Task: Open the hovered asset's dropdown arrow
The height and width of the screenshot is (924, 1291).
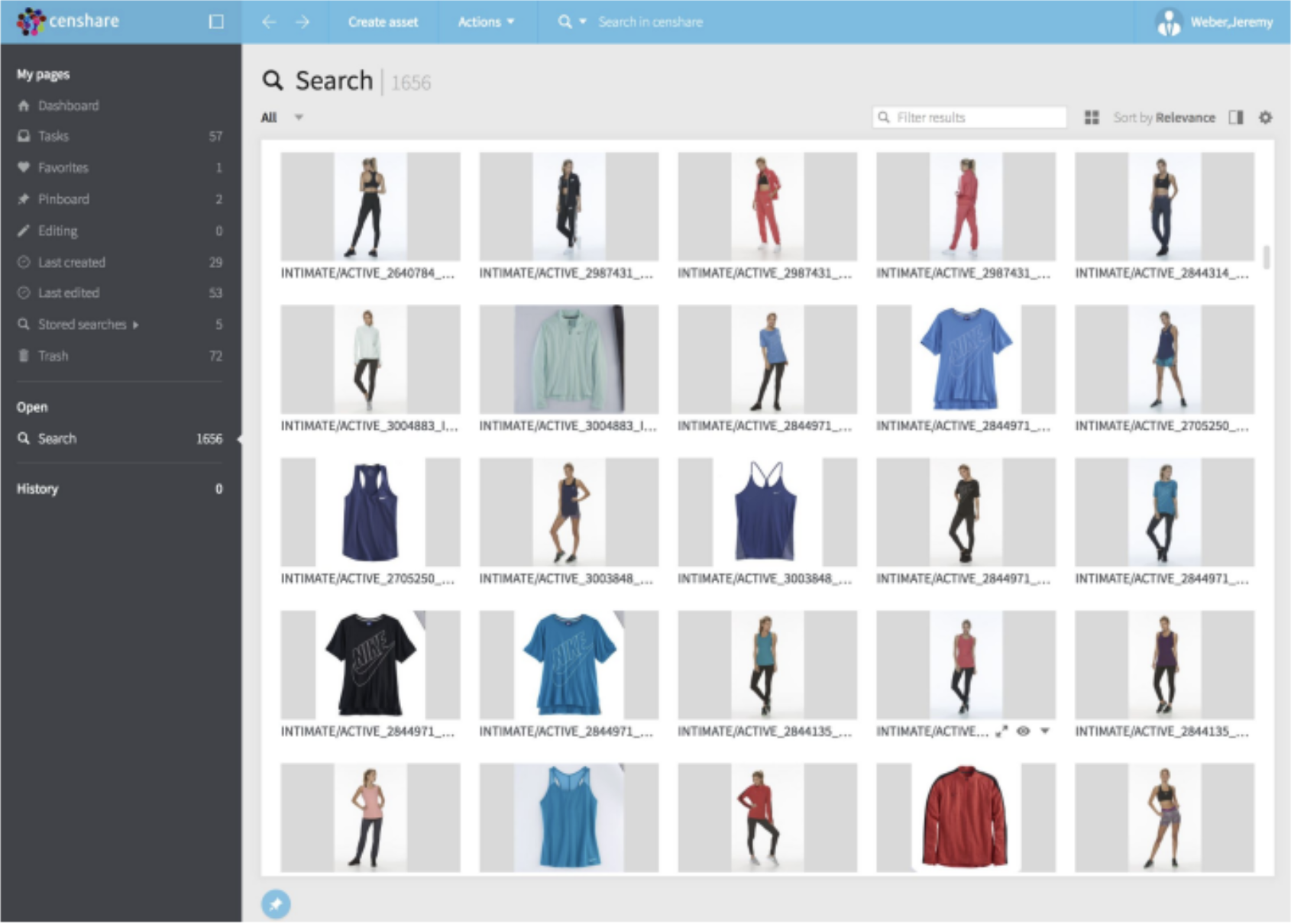Action: pyautogui.click(x=1045, y=732)
